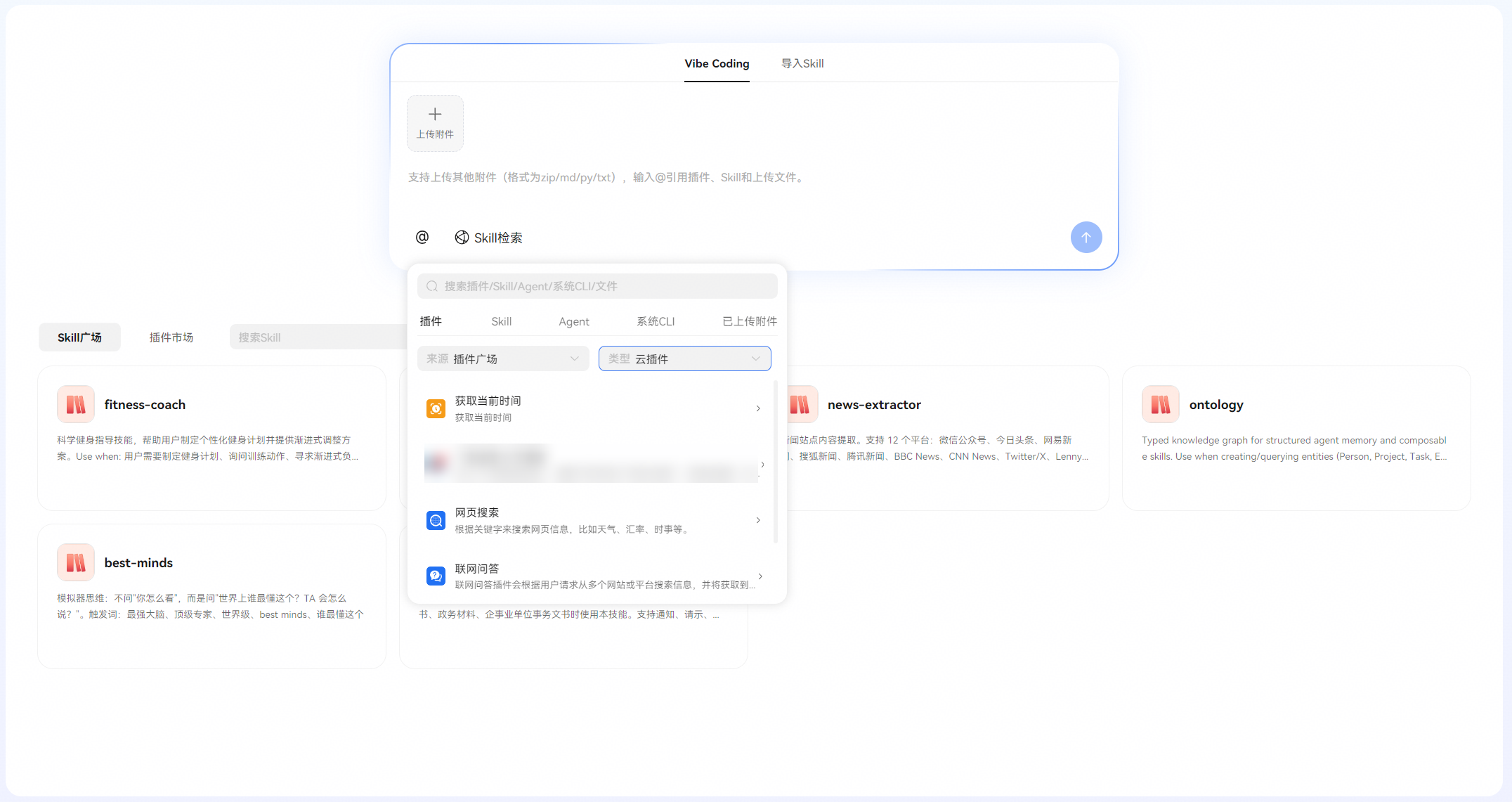Screen dimensions: 1512x802
Task: Click the popup list scrollbar
Action: pos(775,461)
